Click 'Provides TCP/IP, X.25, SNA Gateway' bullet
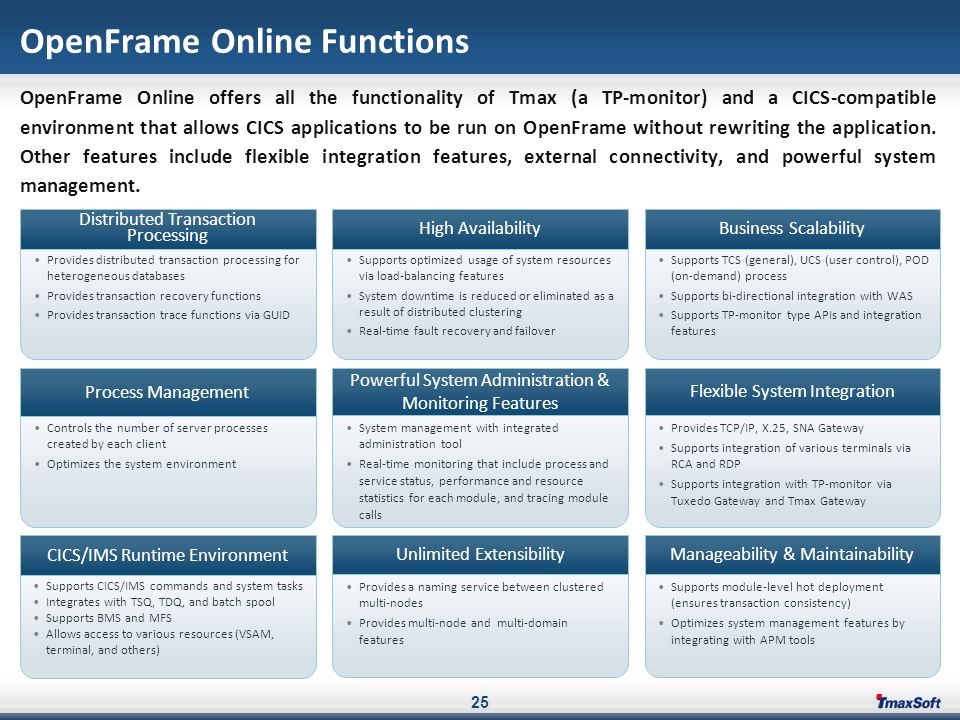This screenshot has width=960, height=720. coord(767,427)
